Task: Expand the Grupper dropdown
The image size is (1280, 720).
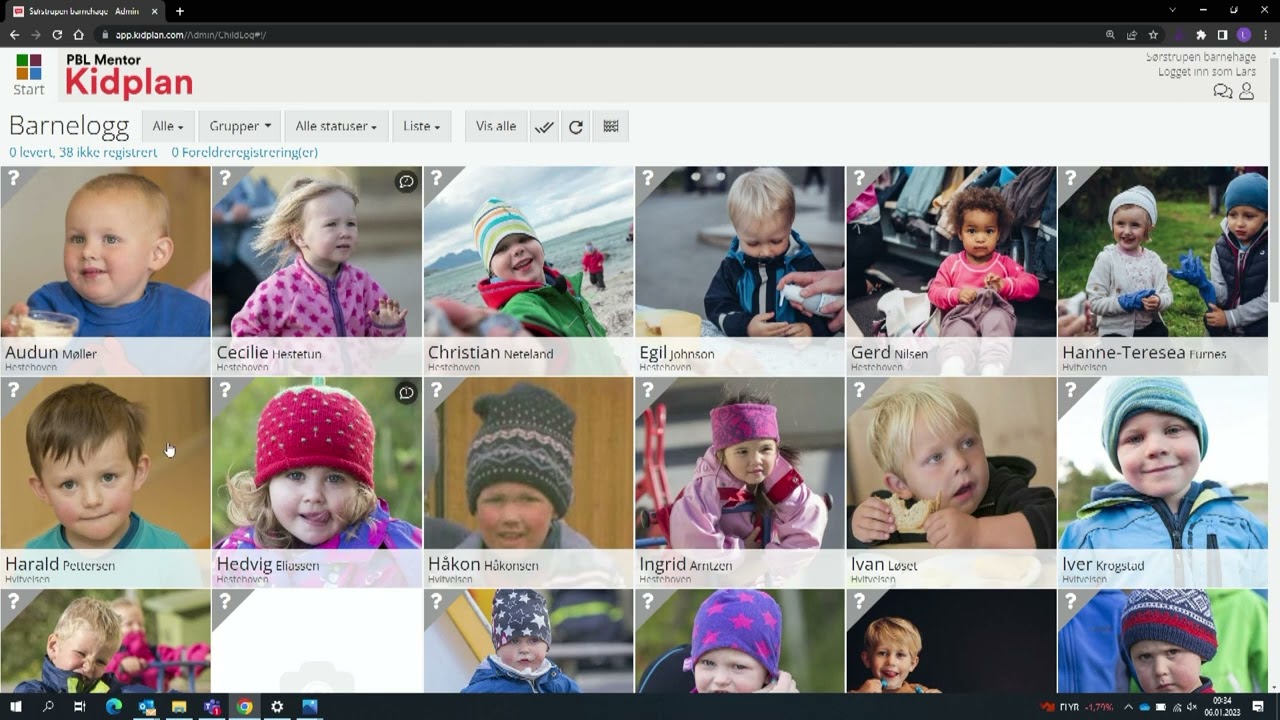Action: click(240, 127)
